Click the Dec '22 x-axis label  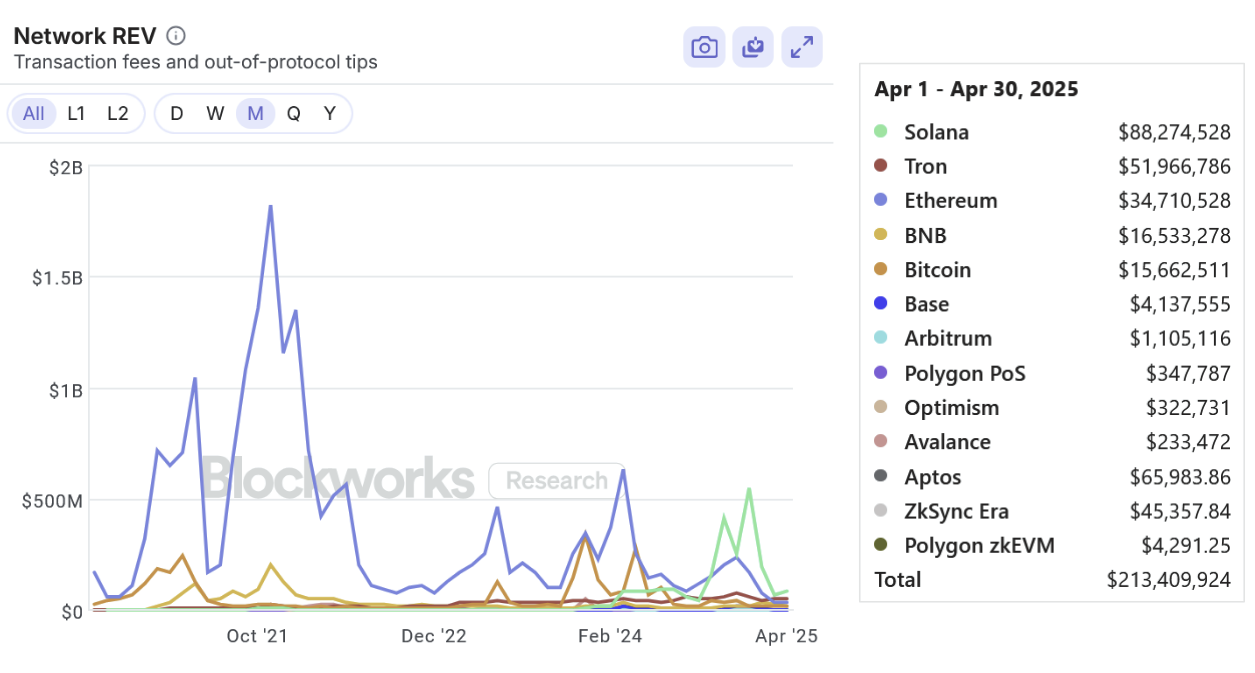(433, 636)
